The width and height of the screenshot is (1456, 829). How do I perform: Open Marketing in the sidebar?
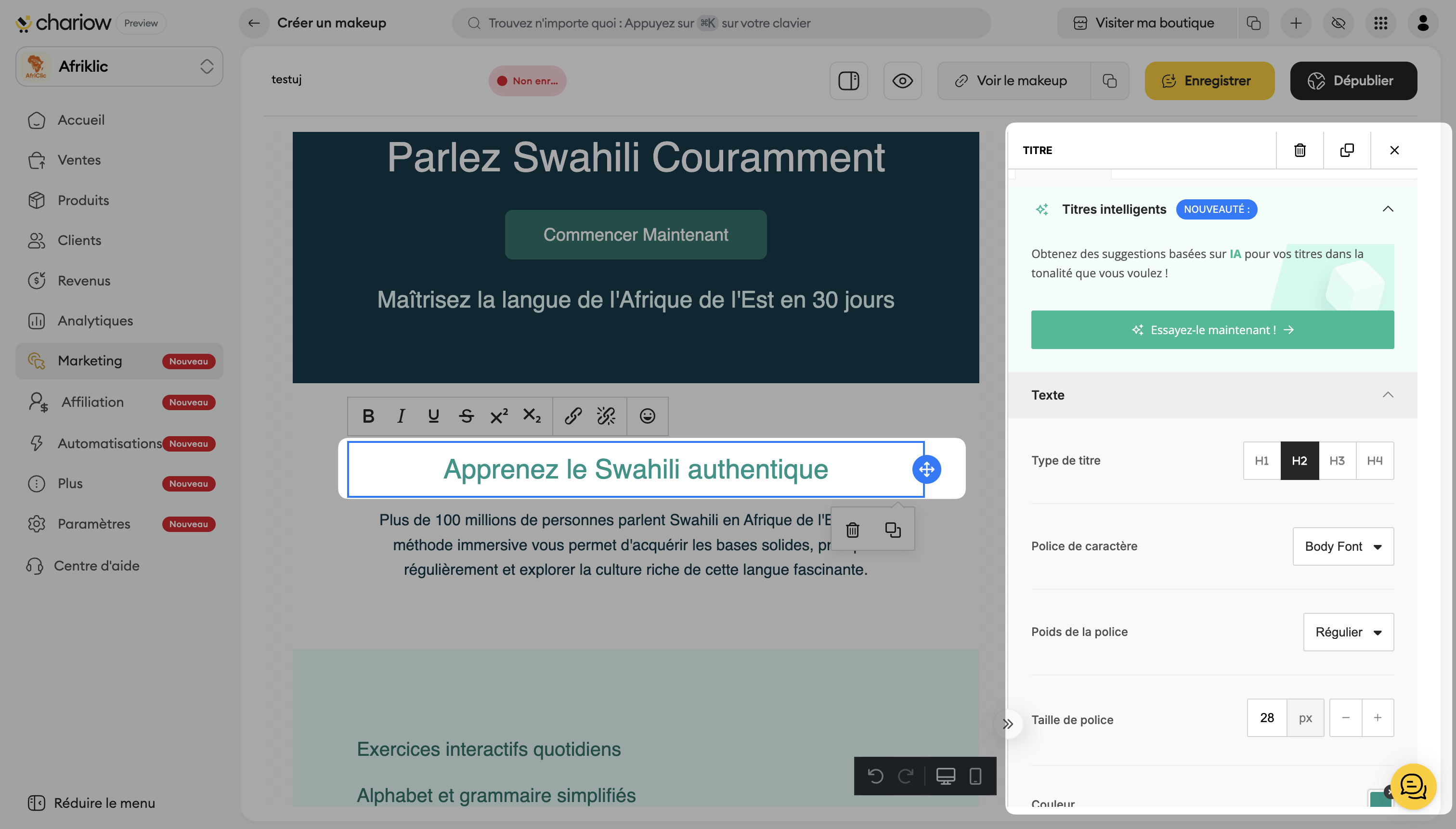coord(90,361)
